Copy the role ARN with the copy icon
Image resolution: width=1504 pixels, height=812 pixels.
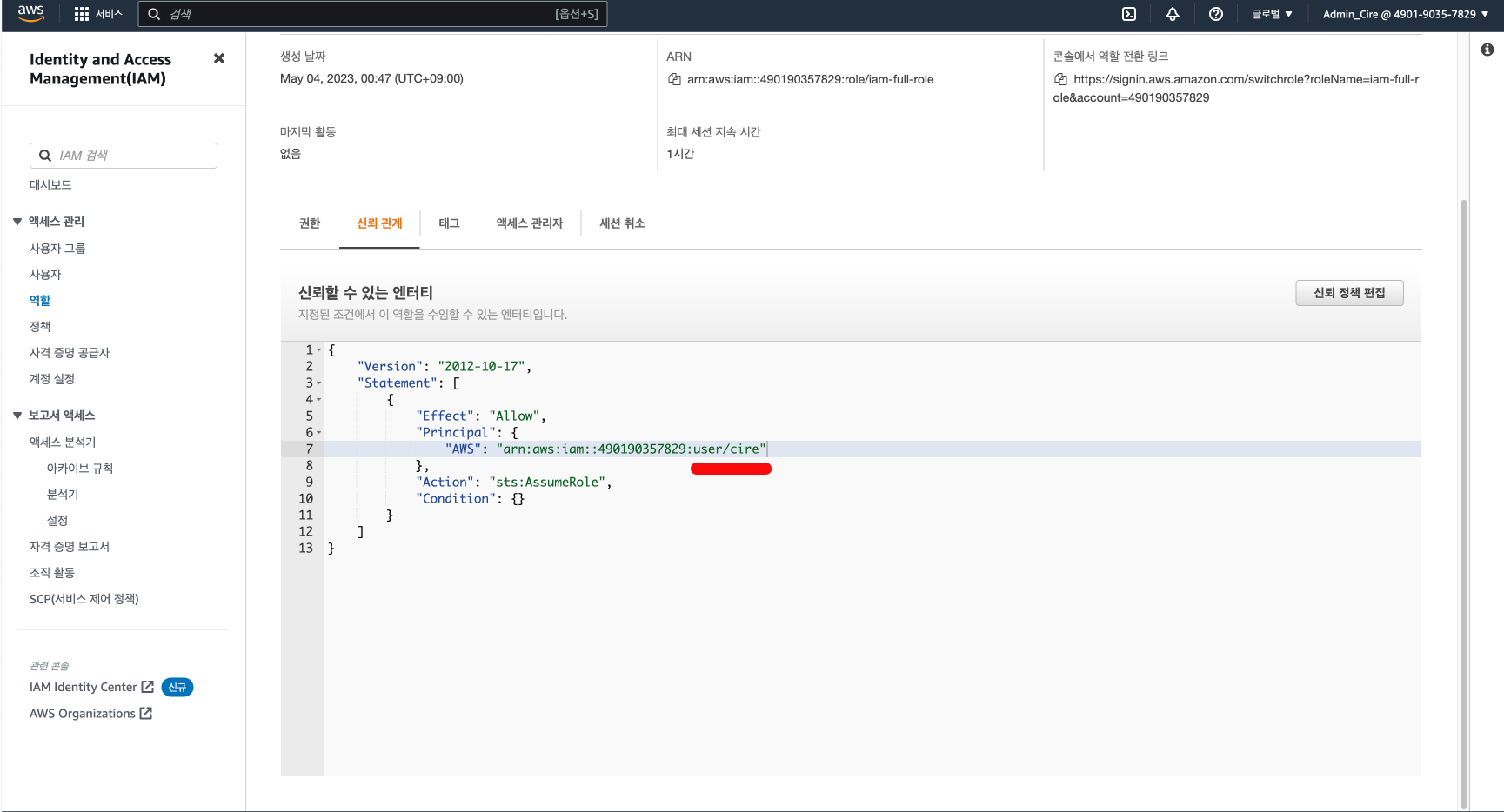pos(674,79)
